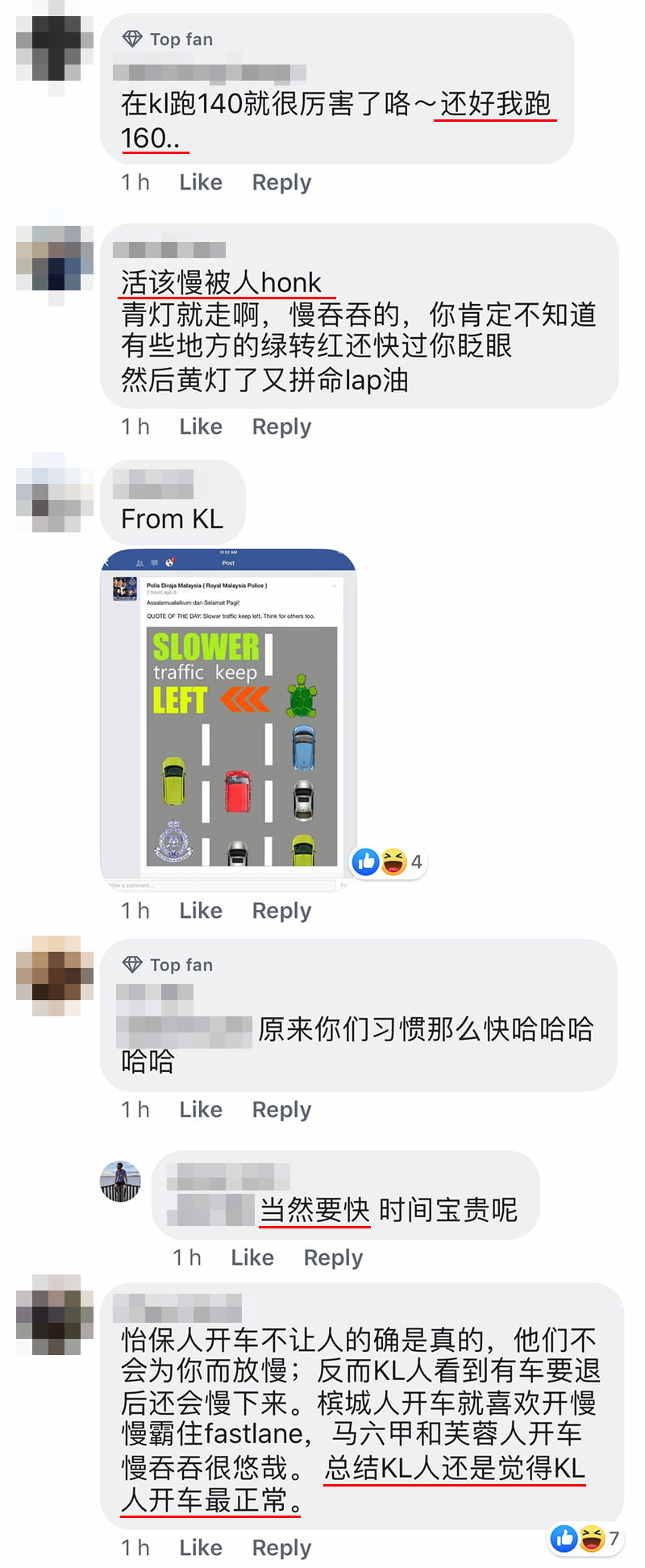Open the profile photo of the 当然要快 replier
645x1568 pixels.
click(x=120, y=1181)
